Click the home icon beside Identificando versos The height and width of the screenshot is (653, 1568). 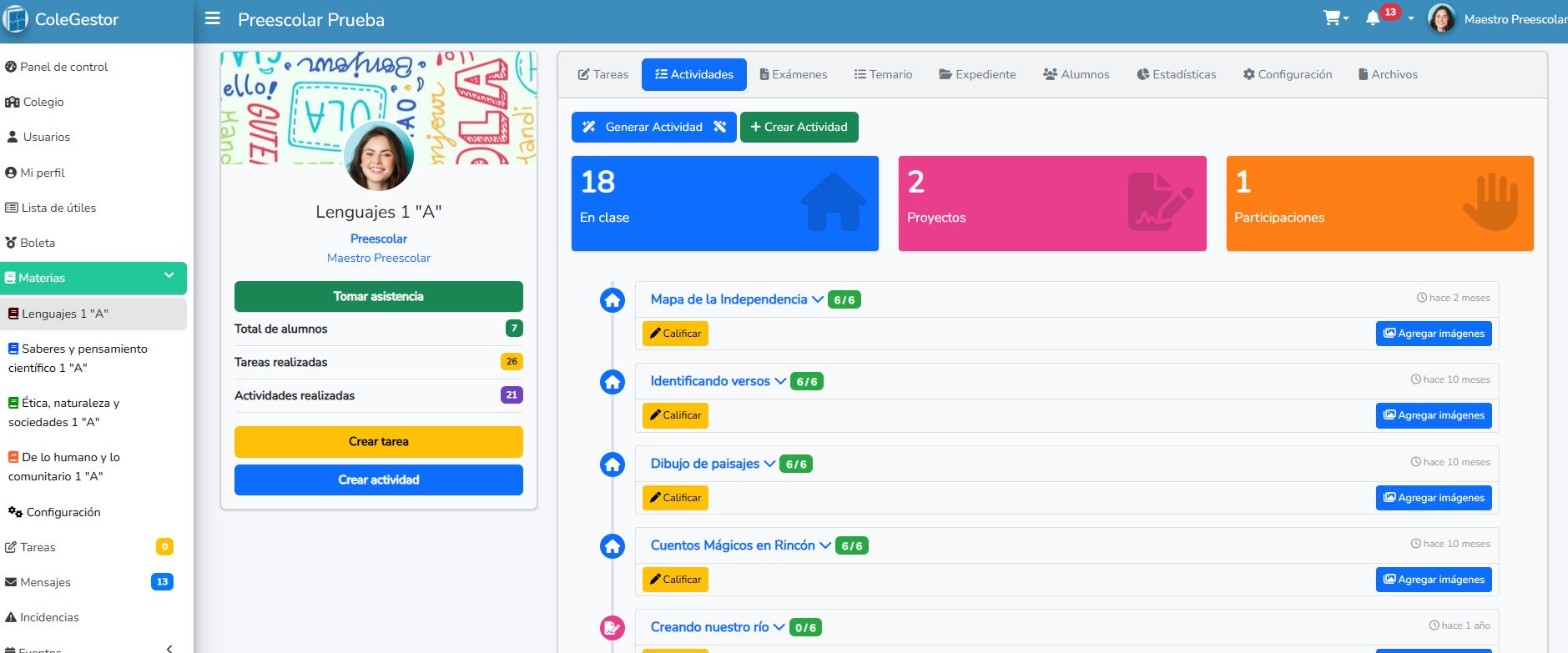pos(613,382)
